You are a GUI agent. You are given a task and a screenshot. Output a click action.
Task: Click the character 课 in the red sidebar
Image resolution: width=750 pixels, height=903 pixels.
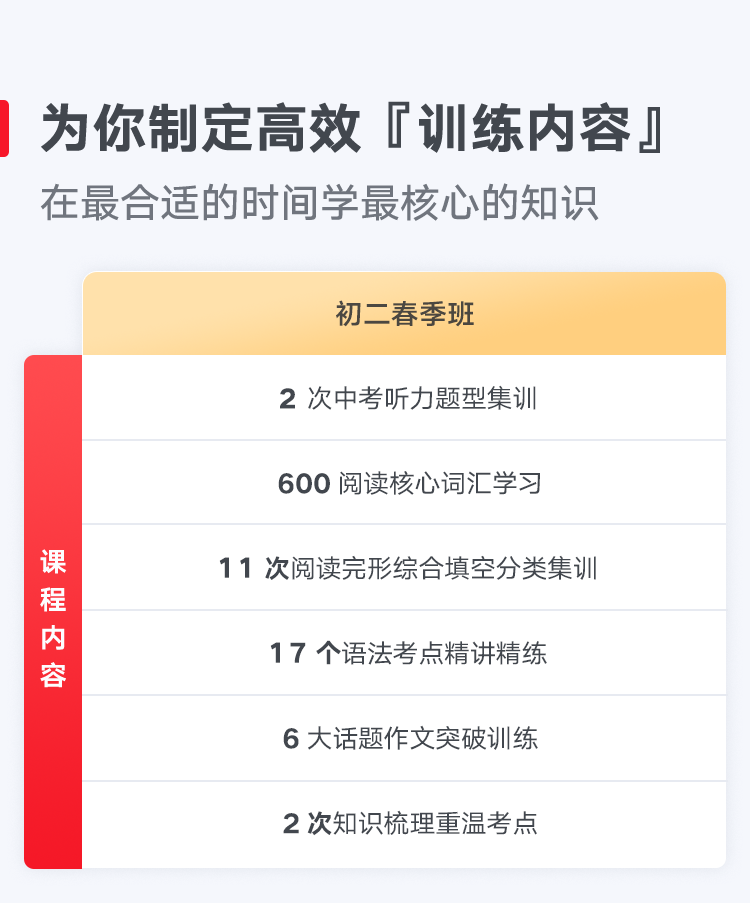click(x=53, y=561)
